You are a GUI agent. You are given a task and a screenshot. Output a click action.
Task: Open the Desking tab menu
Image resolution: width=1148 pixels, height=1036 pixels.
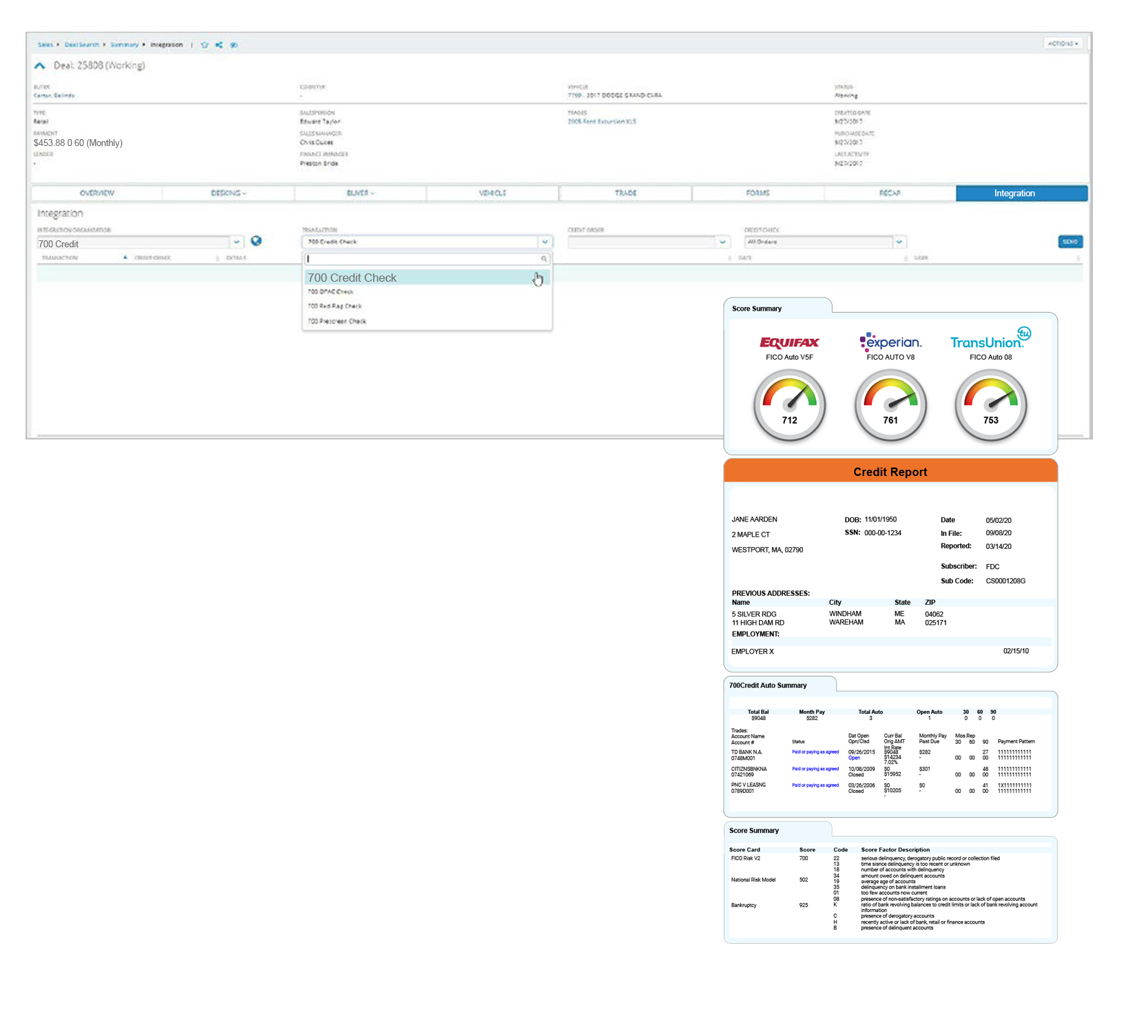(x=229, y=194)
